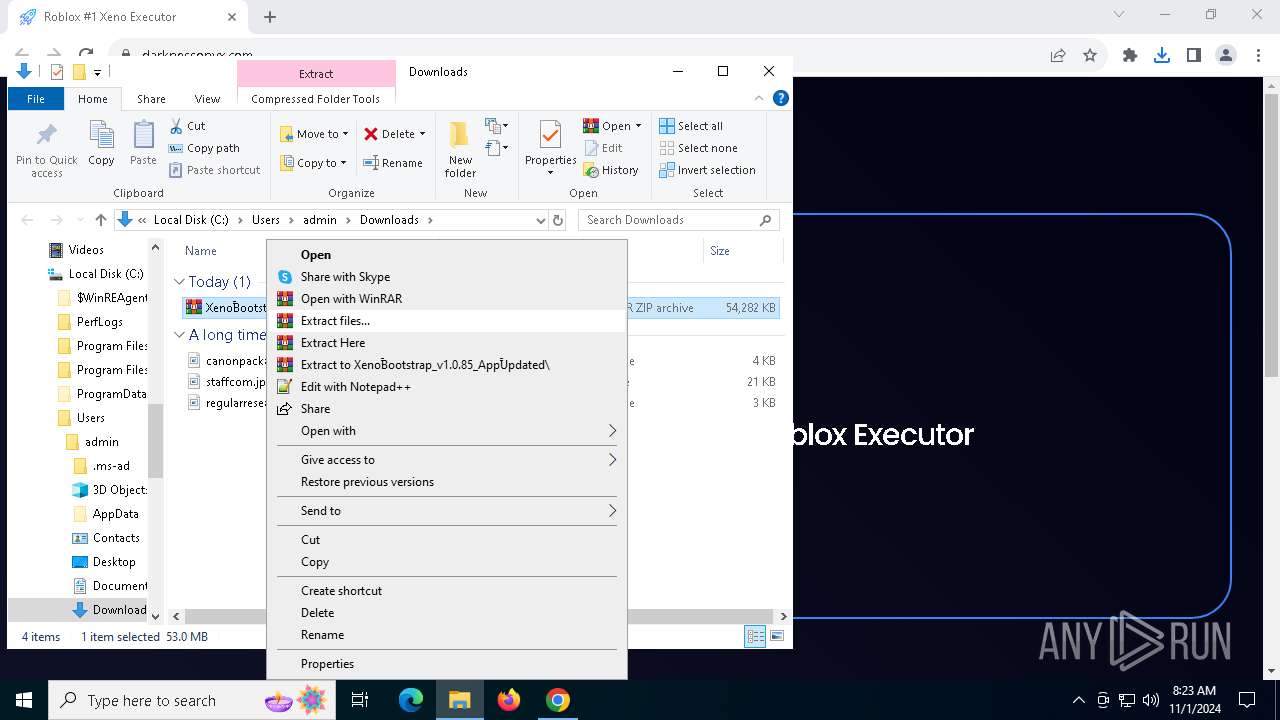The width and height of the screenshot is (1280, 720).
Task: Switch to the Share ribbon tab
Action: [151, 99]
